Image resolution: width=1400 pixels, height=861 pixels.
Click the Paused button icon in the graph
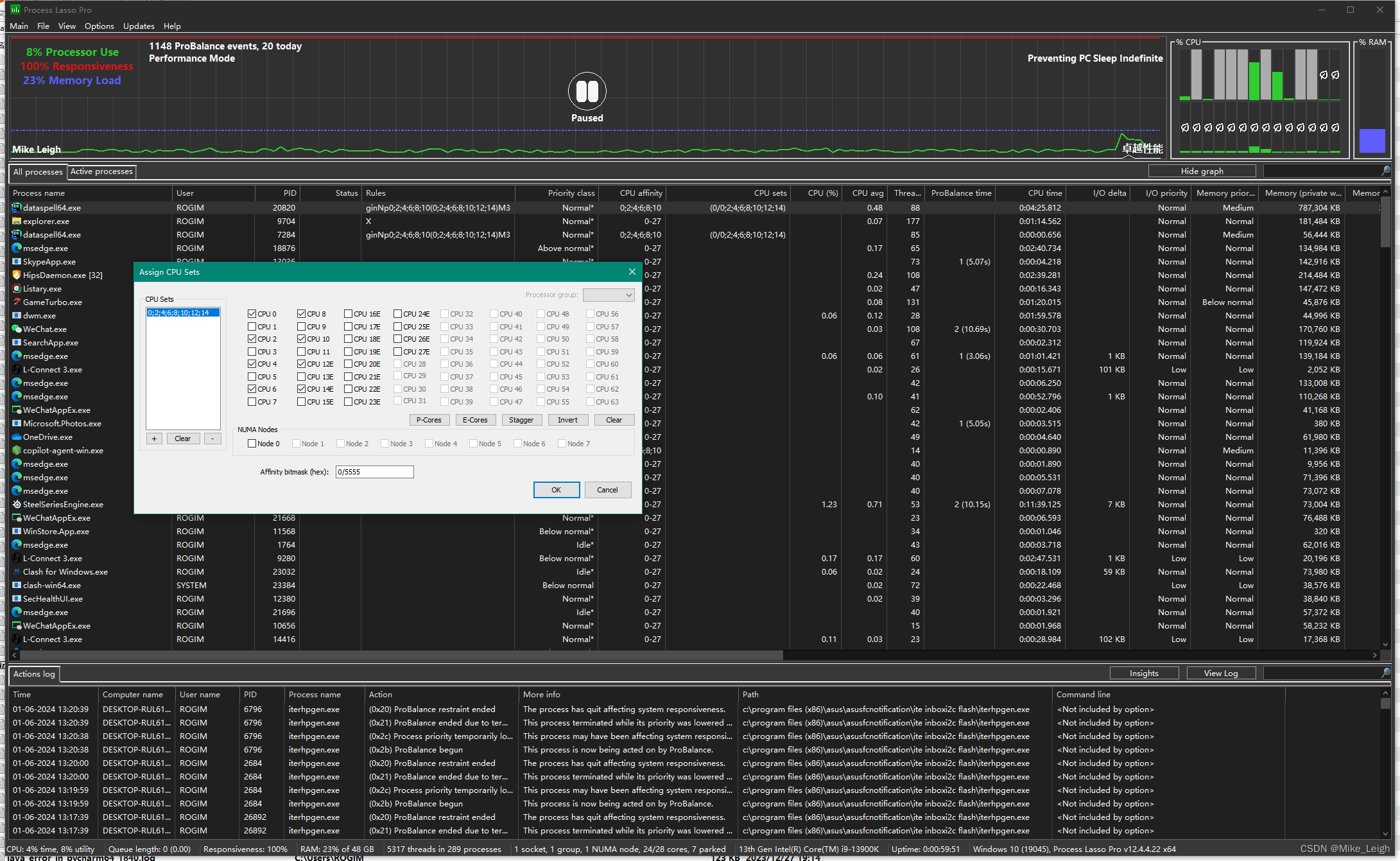click(x=587, y=91)
